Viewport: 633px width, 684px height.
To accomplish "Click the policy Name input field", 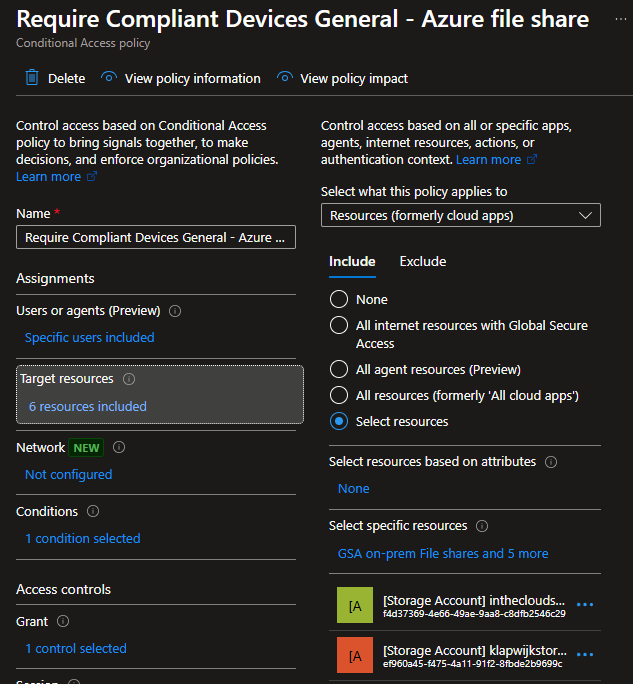I will 156,237.
